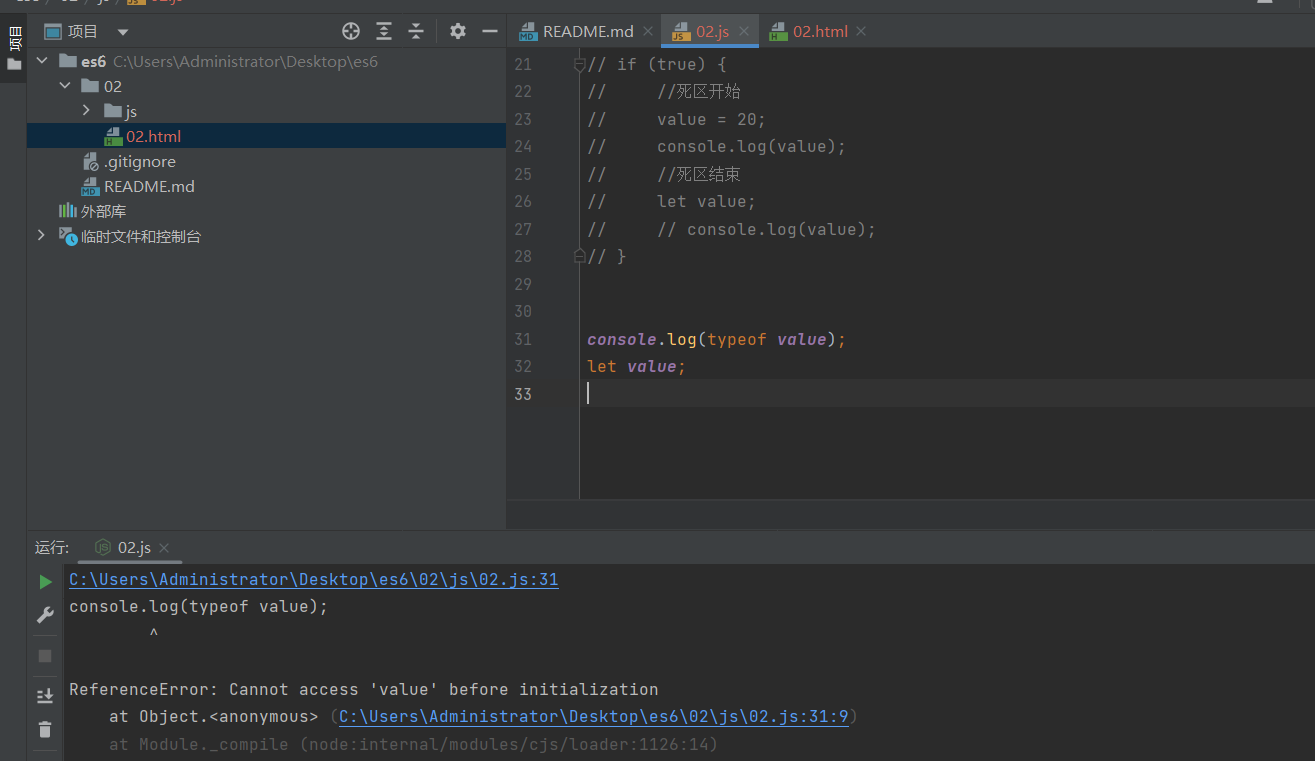
Task: Click the 02.js:31:9 stack trace link
Action: [x=593, y=717]
